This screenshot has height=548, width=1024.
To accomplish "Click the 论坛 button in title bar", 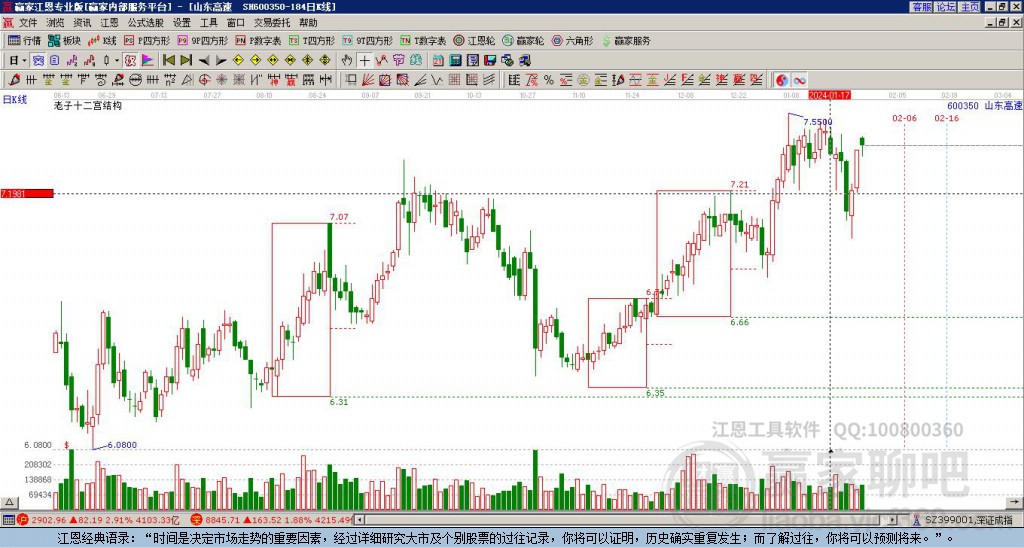I will [946, 7].
